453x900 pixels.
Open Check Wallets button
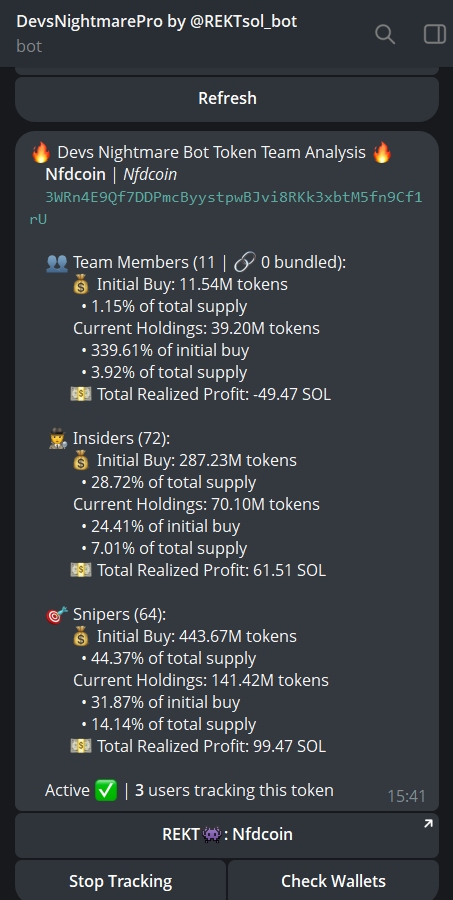334,880
